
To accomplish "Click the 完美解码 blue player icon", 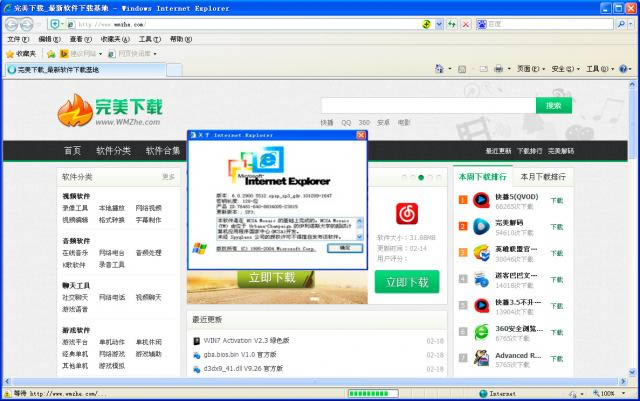I will (481, 227).
